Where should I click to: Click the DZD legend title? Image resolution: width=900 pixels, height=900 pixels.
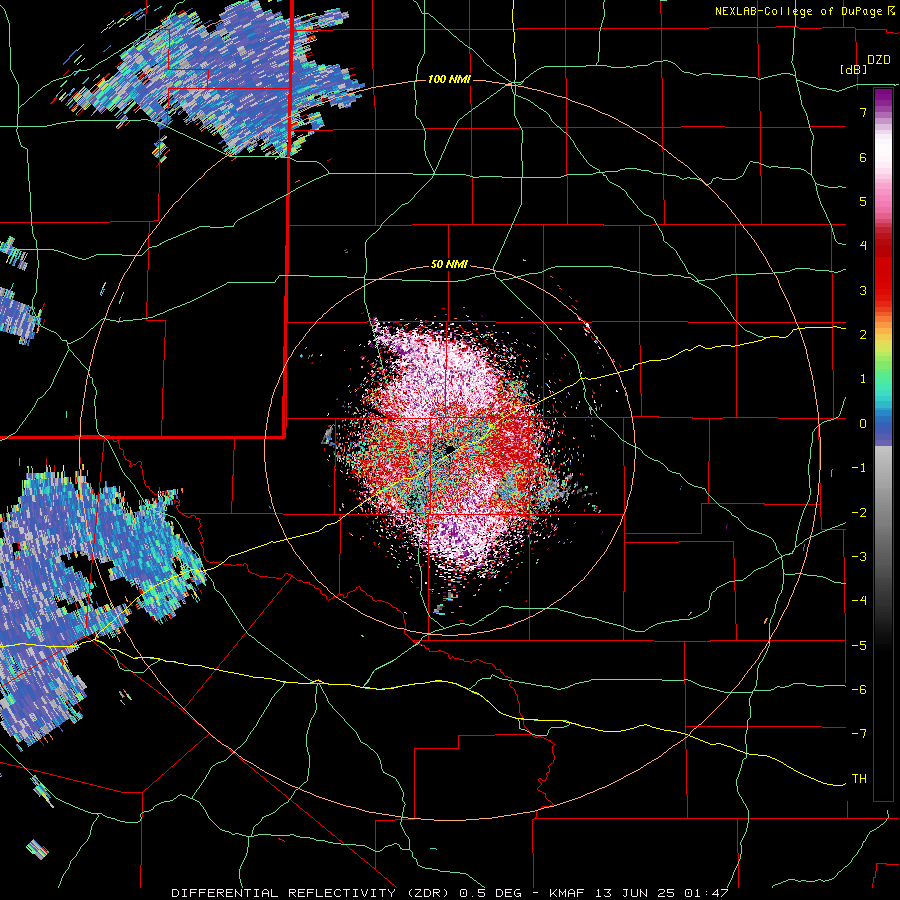[x=879, y=60]
